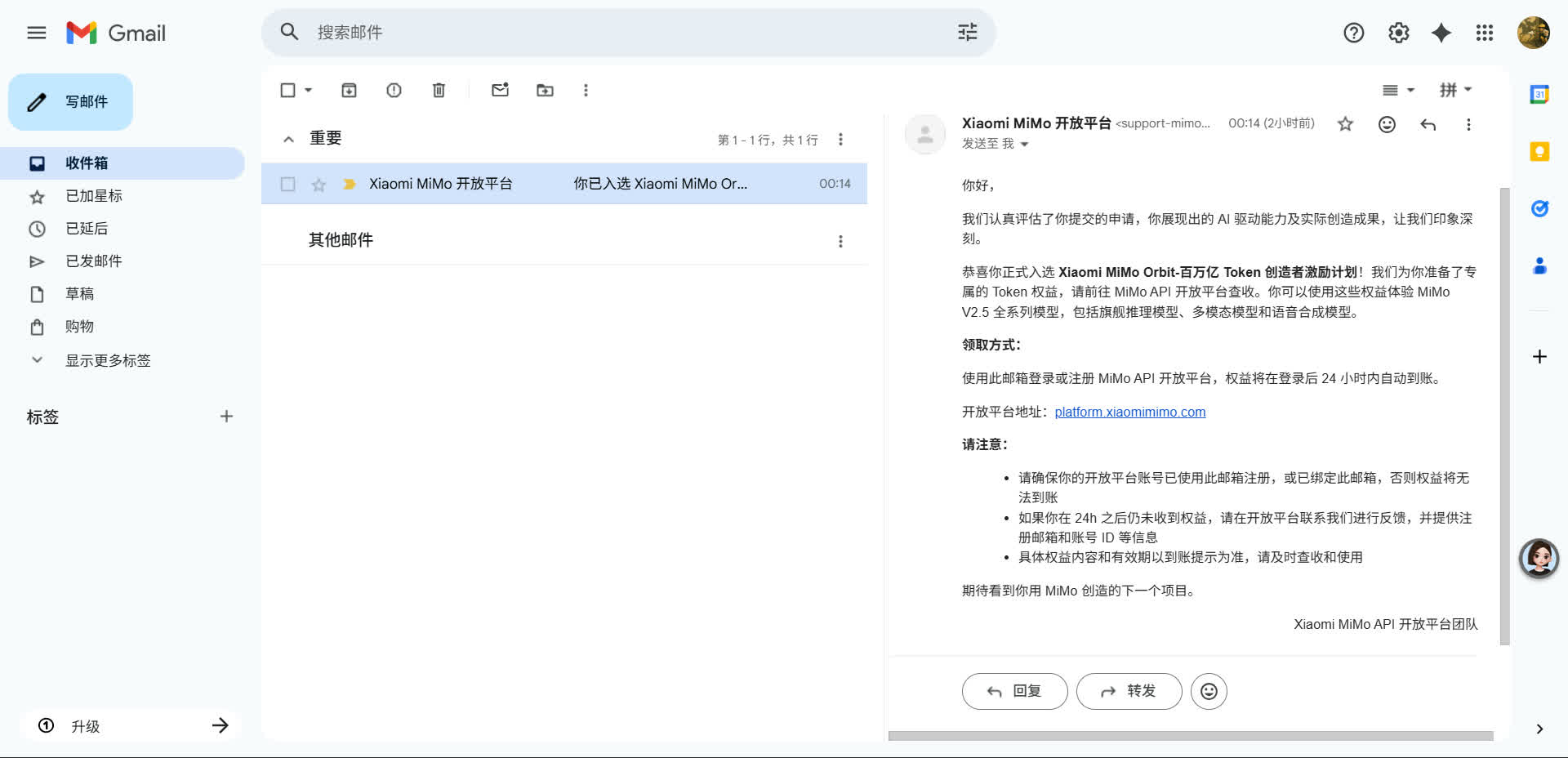Move to folder toolbar icon
The image size is (1568, 758).
click(x=545, y=90)
